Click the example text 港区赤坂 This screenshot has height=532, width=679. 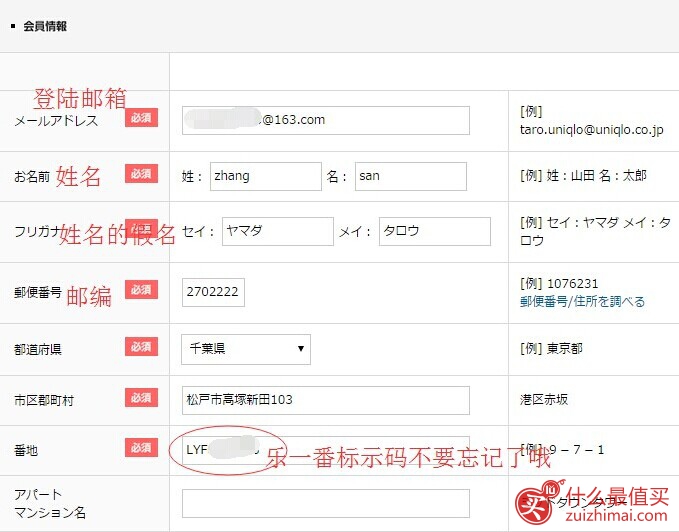544,400
